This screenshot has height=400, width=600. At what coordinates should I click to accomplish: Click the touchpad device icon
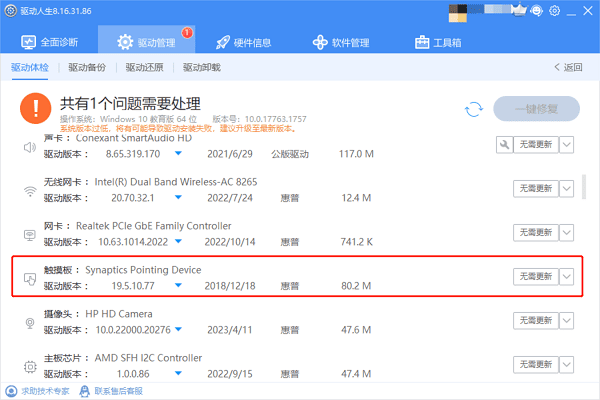(x=30, y=279)
